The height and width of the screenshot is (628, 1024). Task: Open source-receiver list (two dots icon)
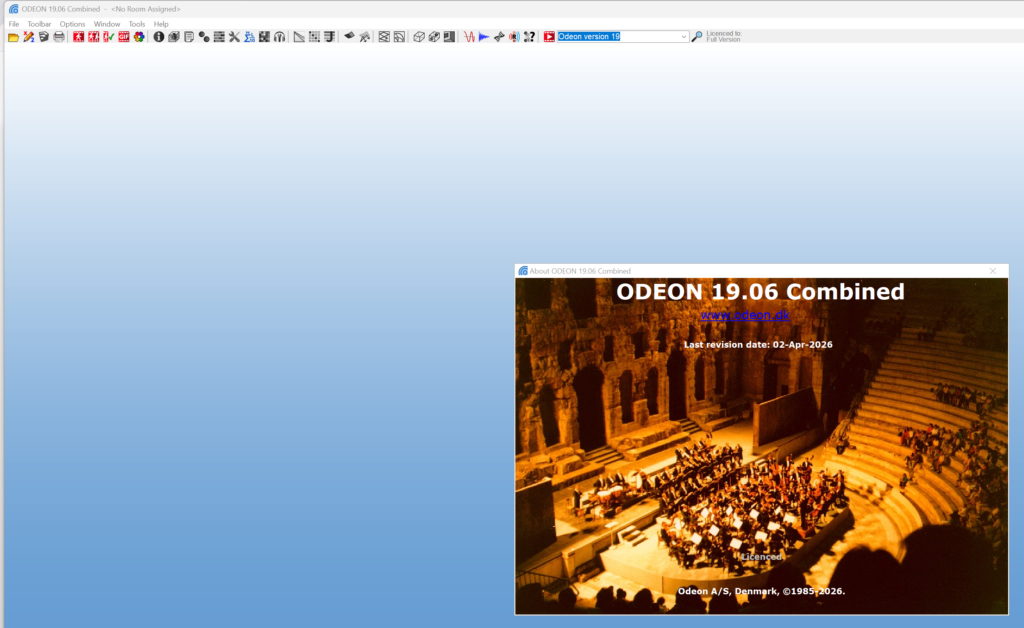point(204,37)
